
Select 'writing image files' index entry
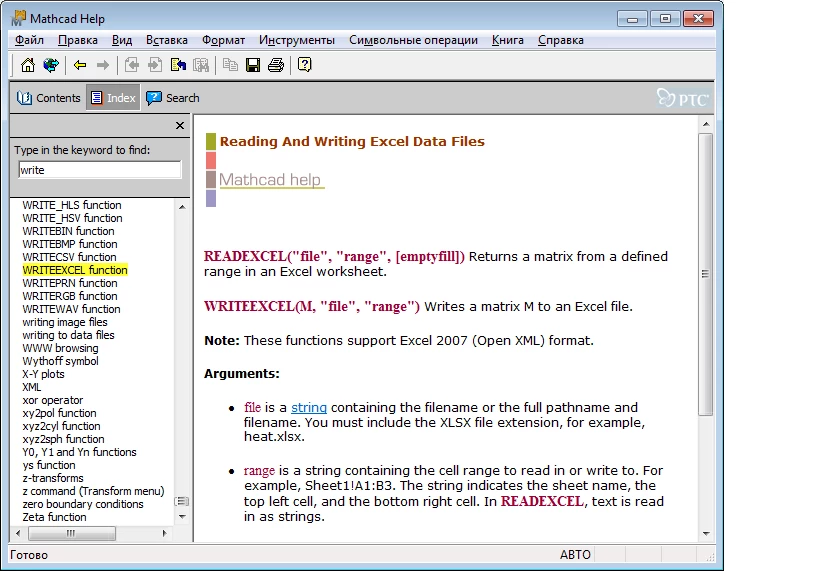(x=65, y=322)
